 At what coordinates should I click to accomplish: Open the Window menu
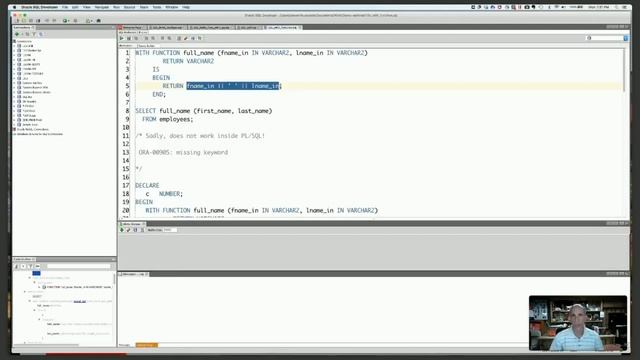pyautogui.click(x=172, y=7)
